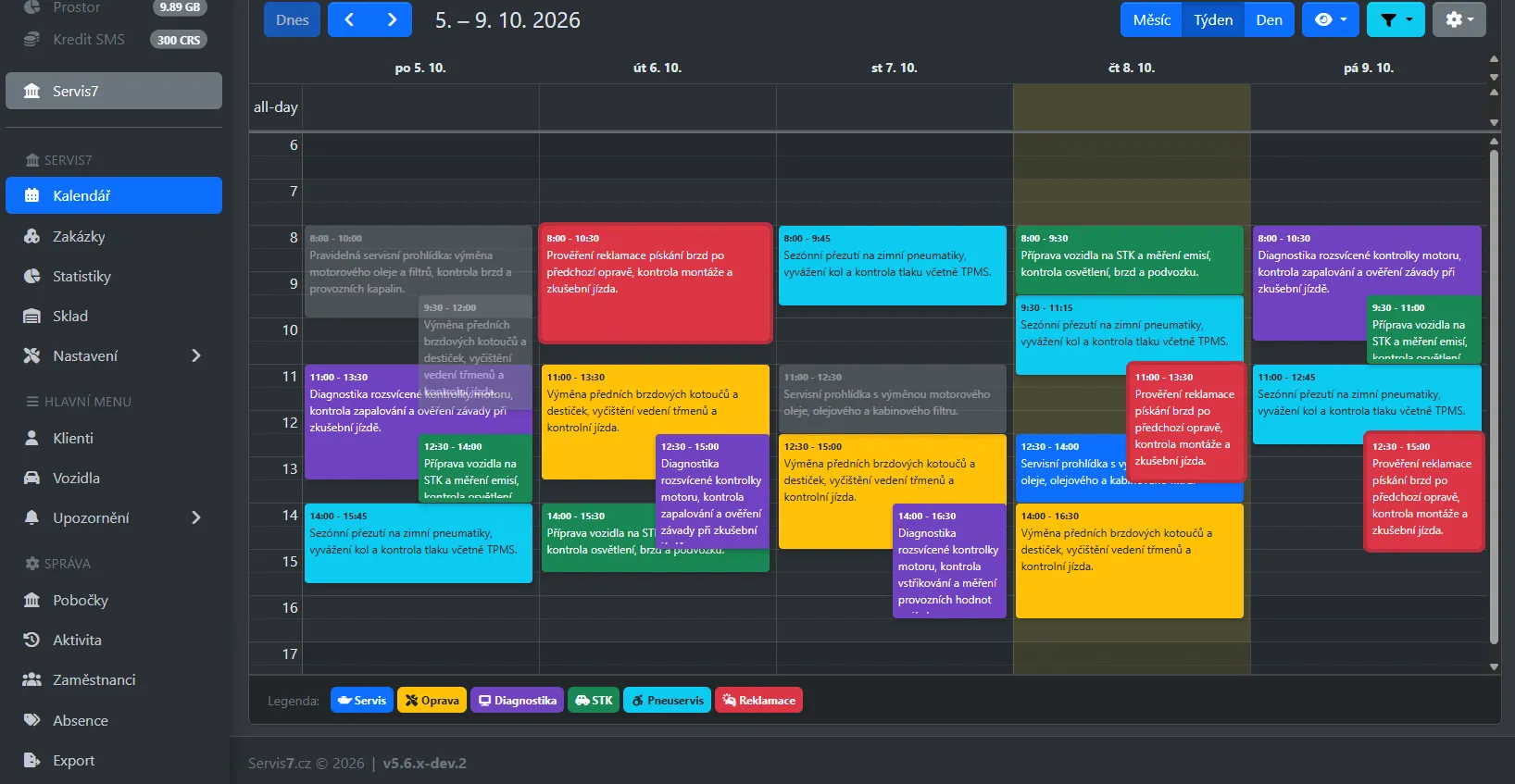This screenshot has height=784, width=1515.
Task: Toggle the Diagnostika legend filter
Action: (x=517, y=700)
